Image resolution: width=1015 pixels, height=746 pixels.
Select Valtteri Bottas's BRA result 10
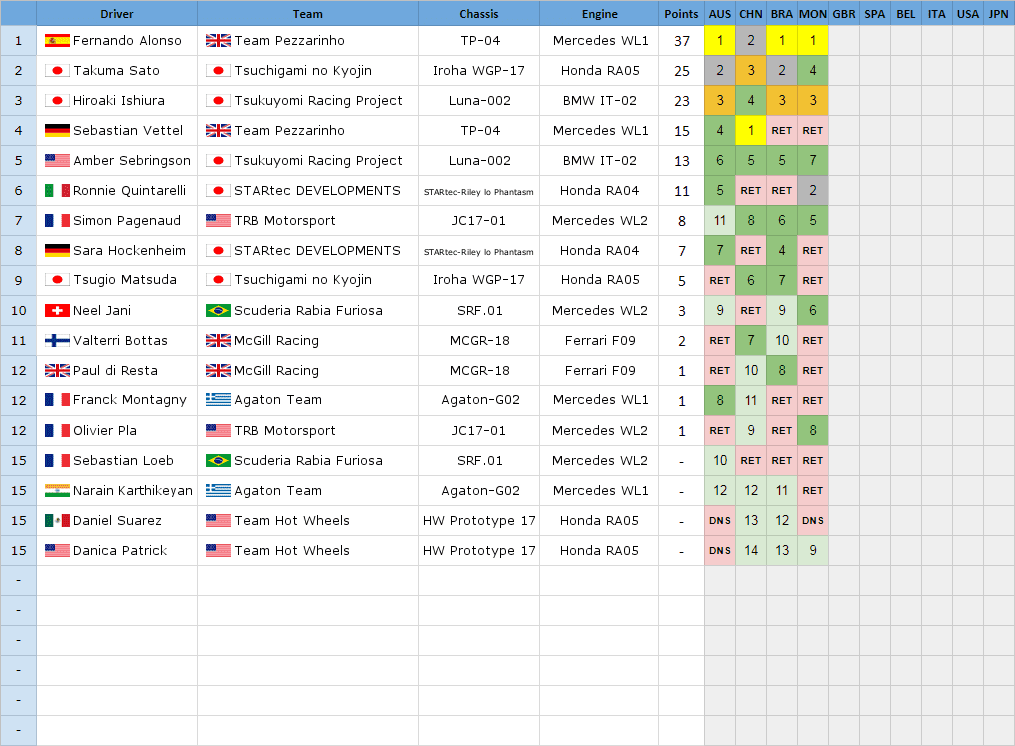[x=782, y=341]
